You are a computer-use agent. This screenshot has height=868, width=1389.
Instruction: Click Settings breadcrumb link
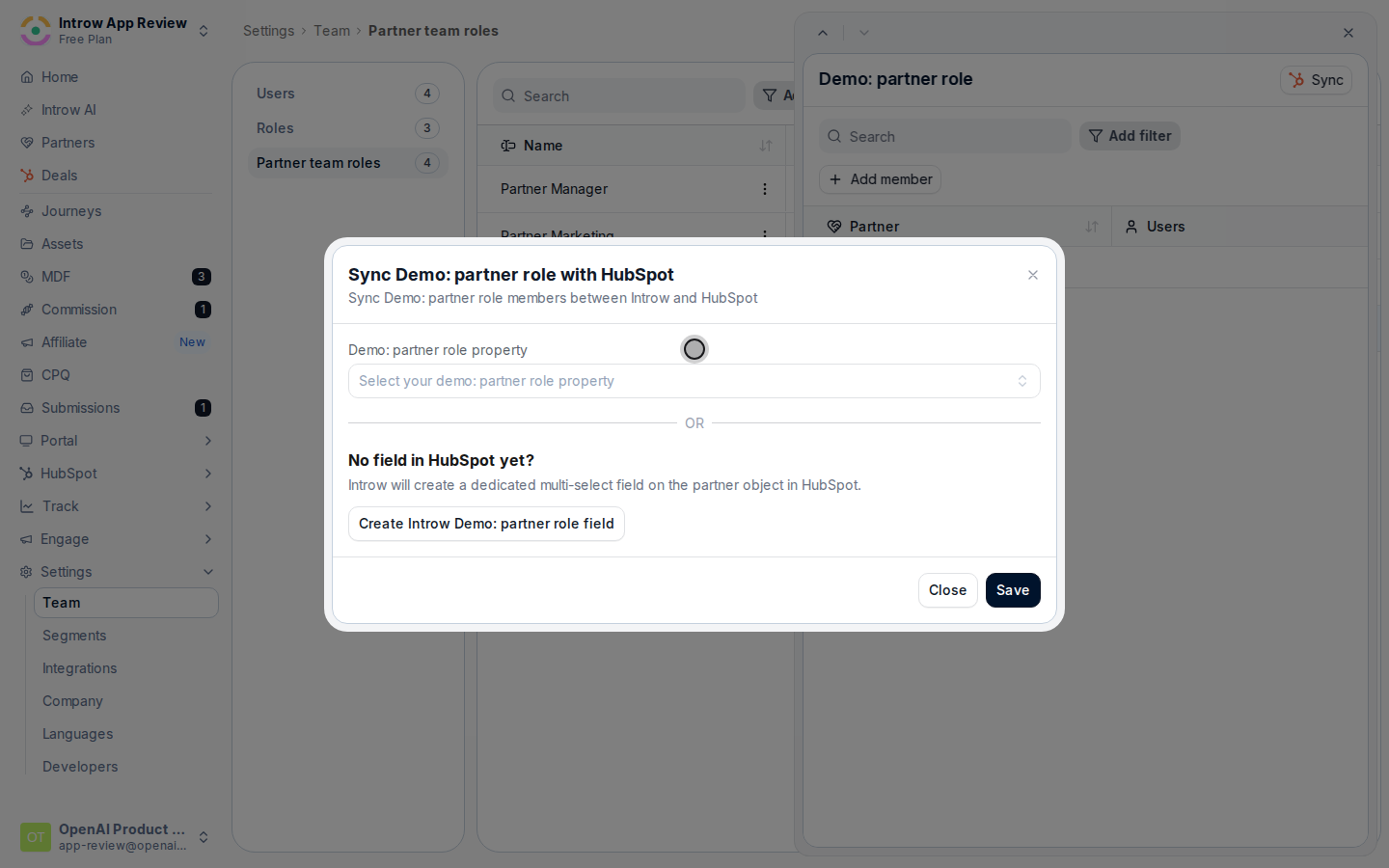click(268, 31)
